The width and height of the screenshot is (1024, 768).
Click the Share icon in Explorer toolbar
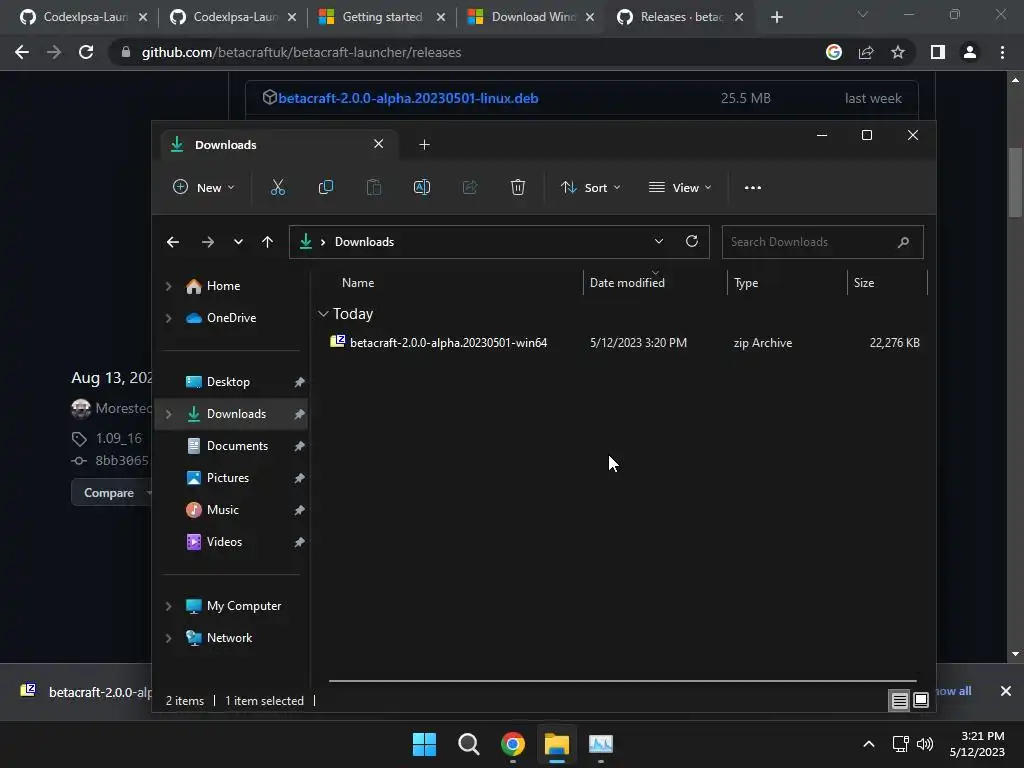click(x=470, y=187)
